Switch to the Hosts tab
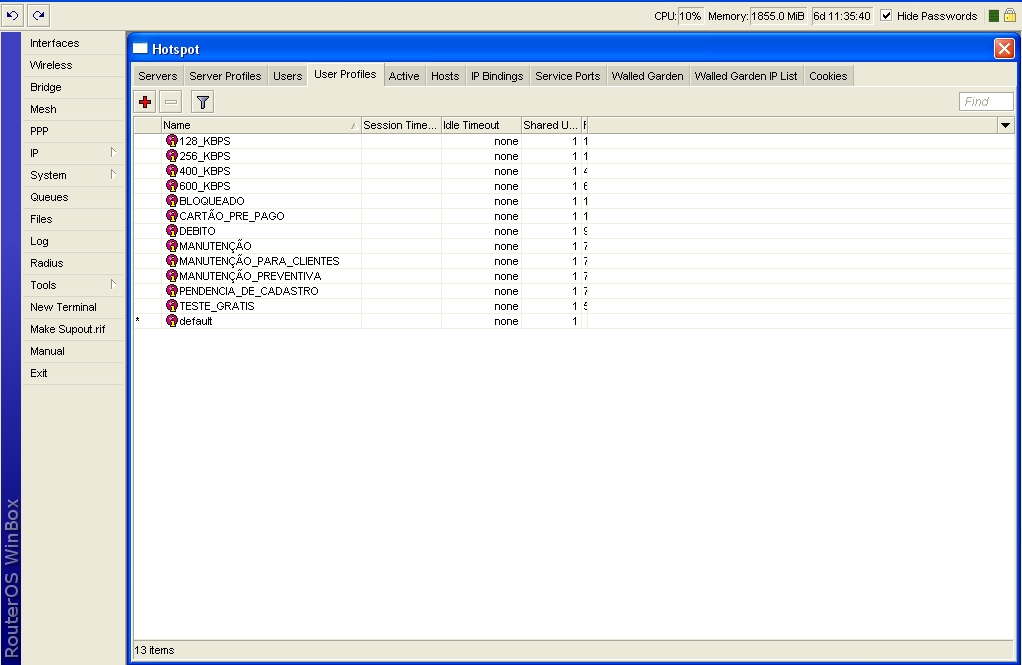 (445, 76)
